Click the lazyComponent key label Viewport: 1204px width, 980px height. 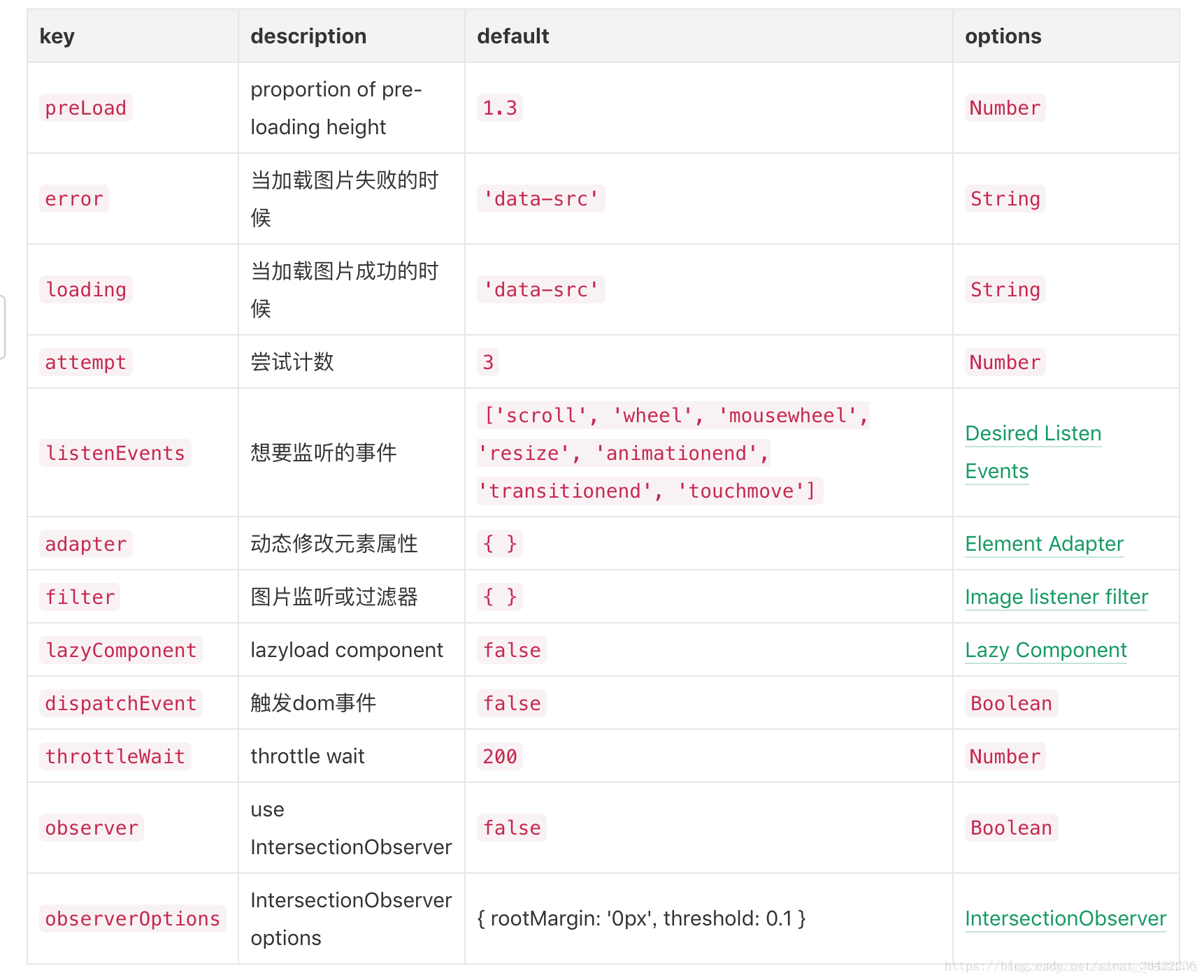[120, 650]
